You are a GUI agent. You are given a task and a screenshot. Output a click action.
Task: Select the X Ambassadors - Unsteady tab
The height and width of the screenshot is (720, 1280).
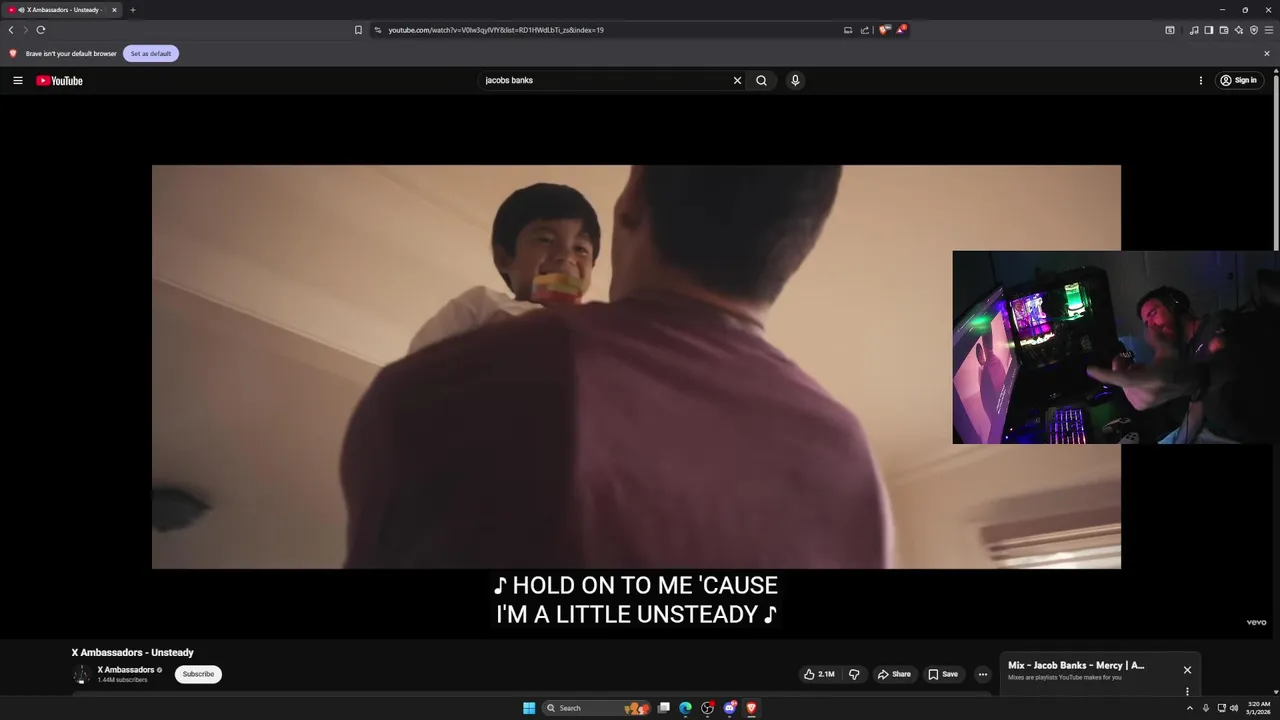pyautogui.click(x=62, y=10)
